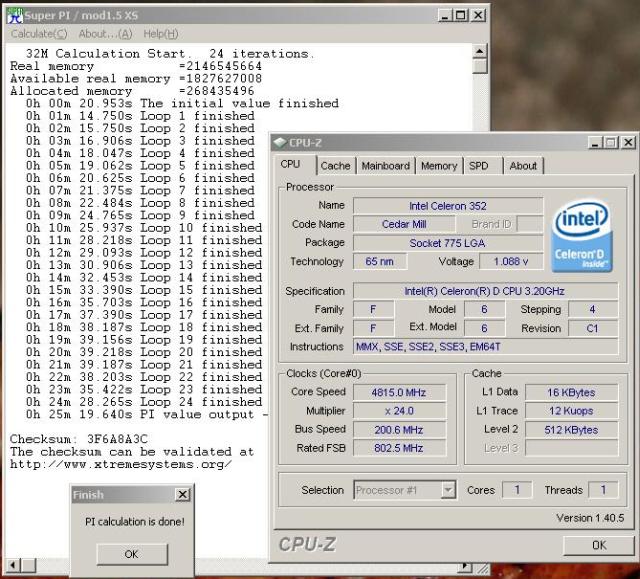Click the Multiplier value 'x 24.0'

399,411
